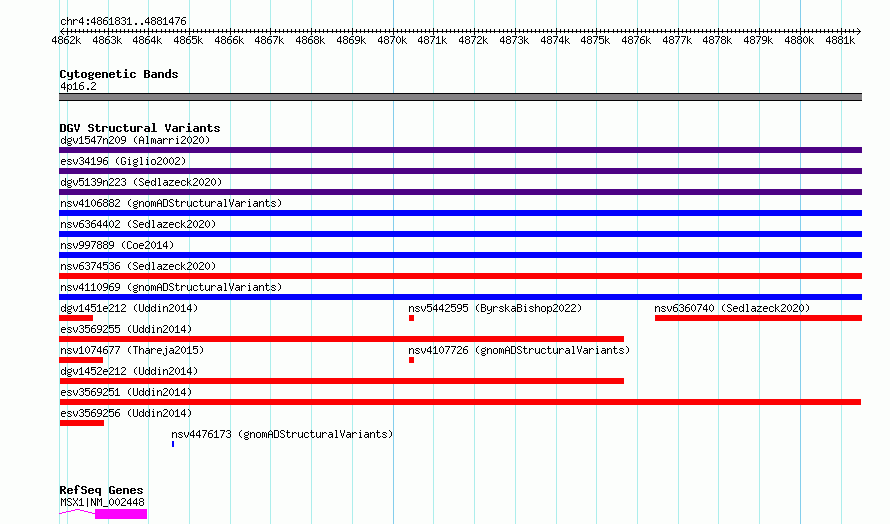Select the esv3569255 (Uddin2014) label
The image size is (890, 524).
click(x=127, y=329)
